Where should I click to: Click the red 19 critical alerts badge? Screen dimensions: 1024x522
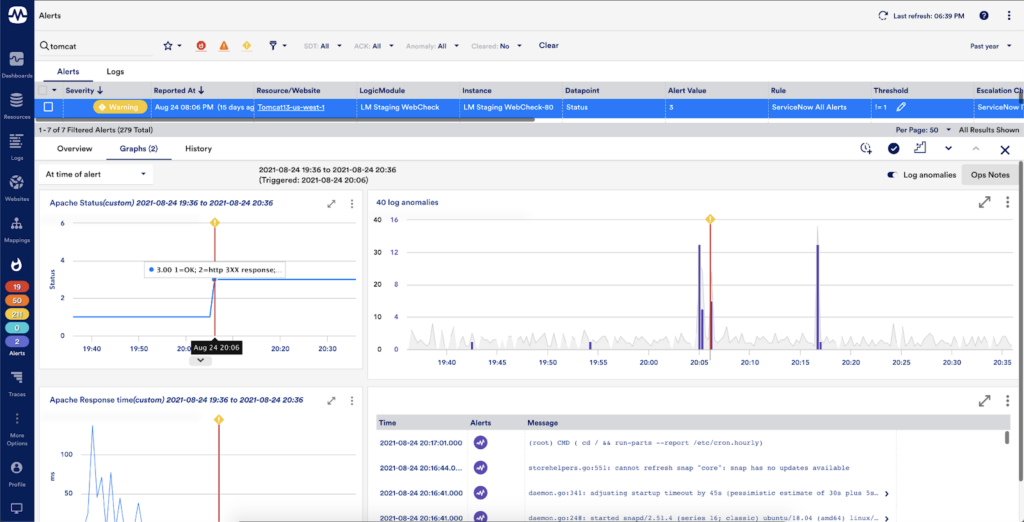coord(16,287)
